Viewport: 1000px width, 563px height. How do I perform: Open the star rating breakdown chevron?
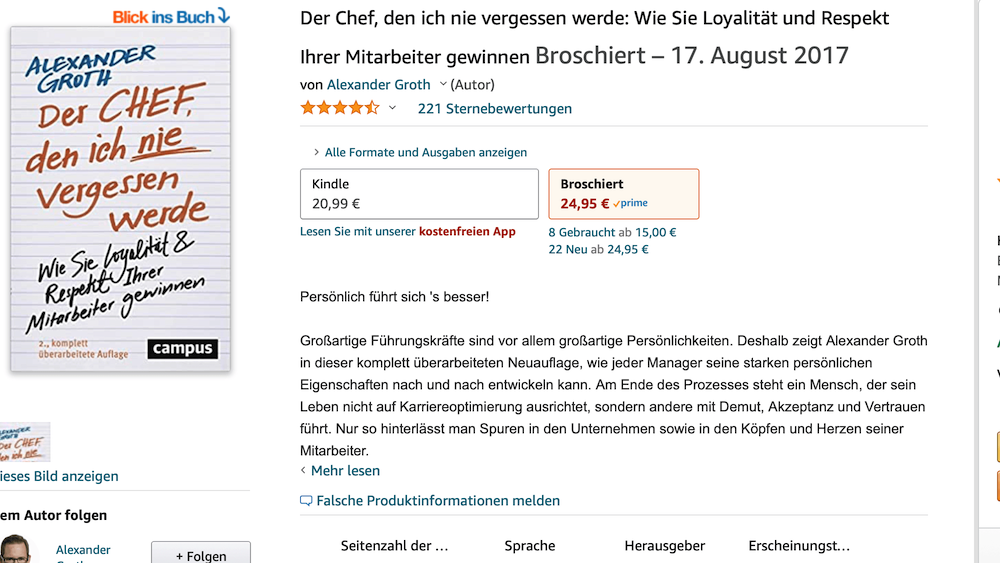point(392,108)
